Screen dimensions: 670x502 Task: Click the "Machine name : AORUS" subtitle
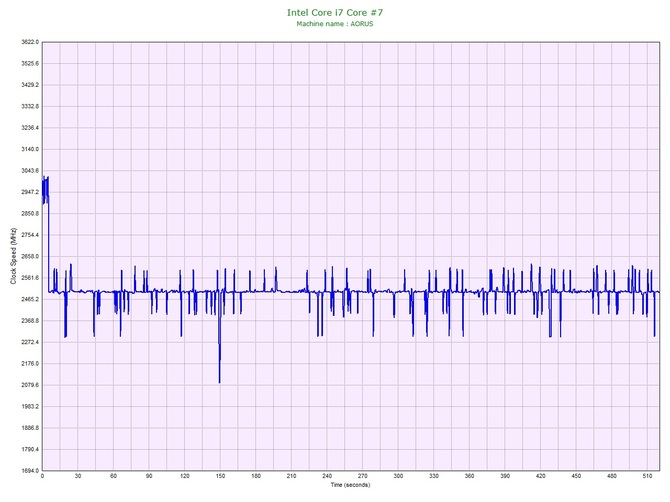[x=335, y=24]
